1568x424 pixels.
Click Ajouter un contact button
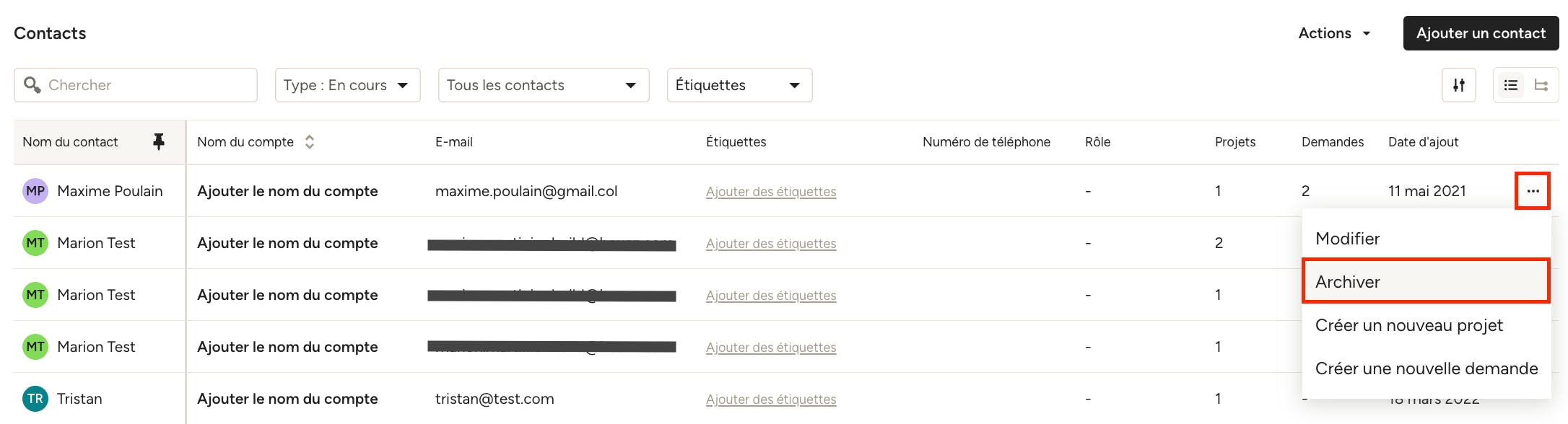[1481, 33]
